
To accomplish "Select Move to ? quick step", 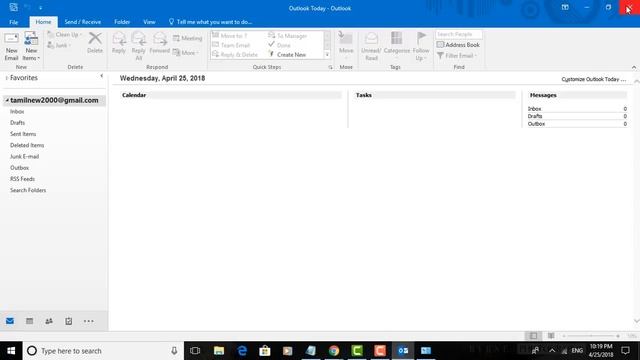I will pos(229,36).
